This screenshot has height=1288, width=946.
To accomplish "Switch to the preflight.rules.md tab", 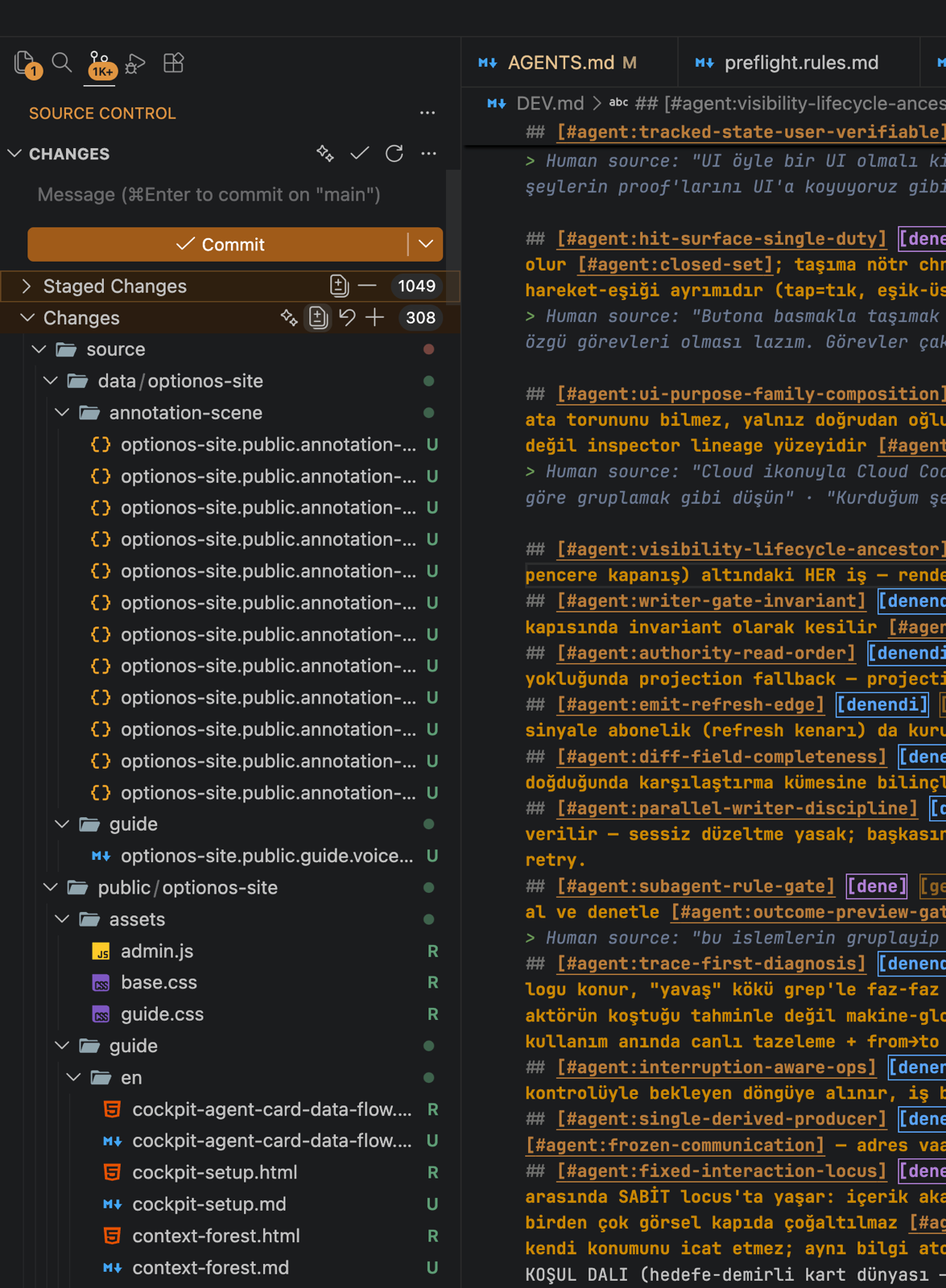I will 798,63.
